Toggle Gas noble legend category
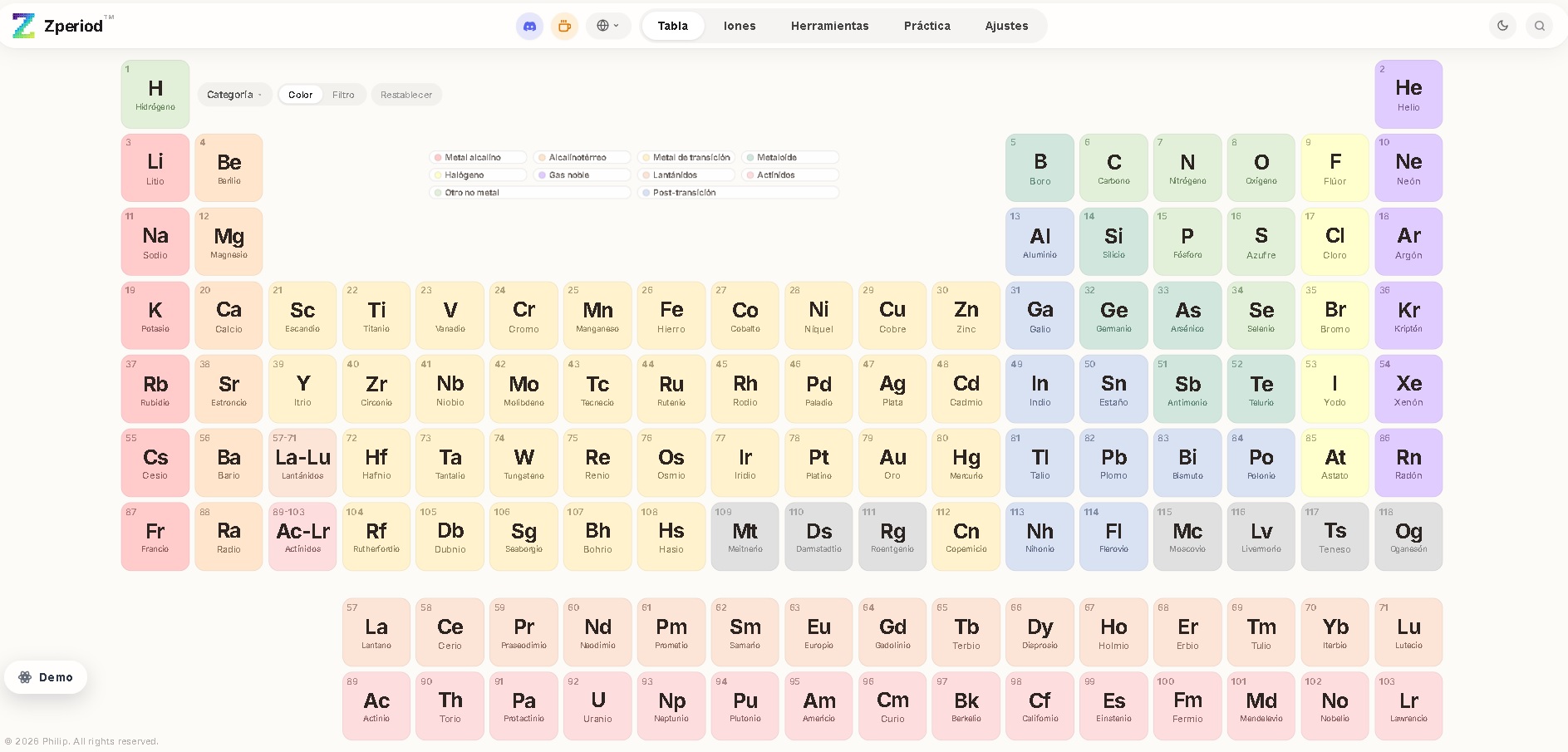The image size is (1568, 752). [x=582, y=174]
